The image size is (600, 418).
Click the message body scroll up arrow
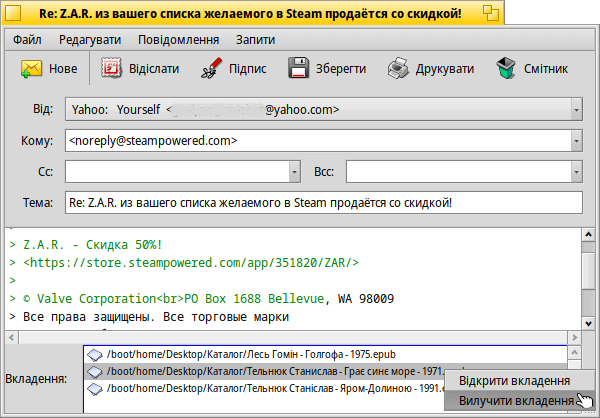tap(588, 234)
